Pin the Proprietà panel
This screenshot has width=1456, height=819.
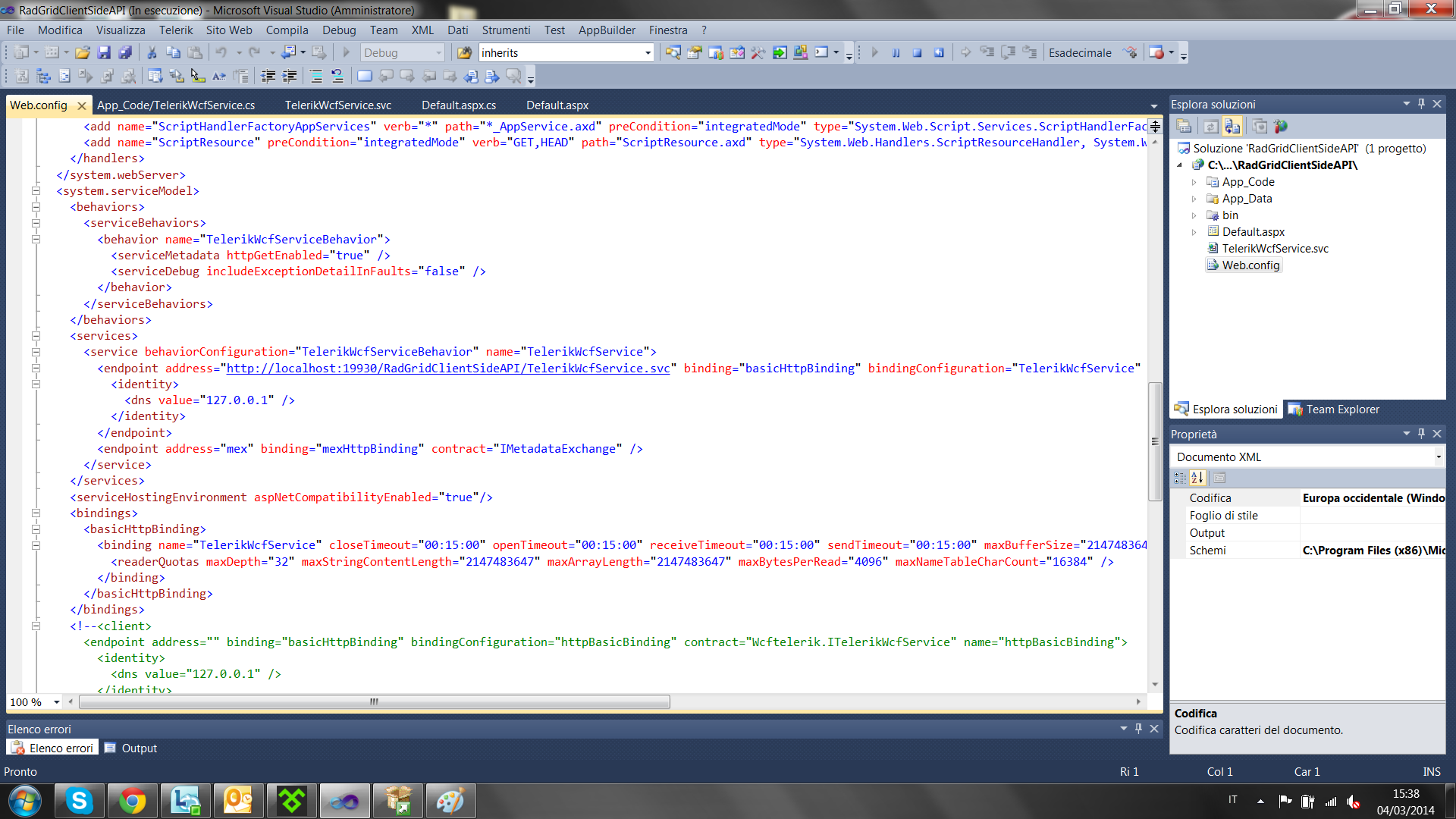(1422, 434)
